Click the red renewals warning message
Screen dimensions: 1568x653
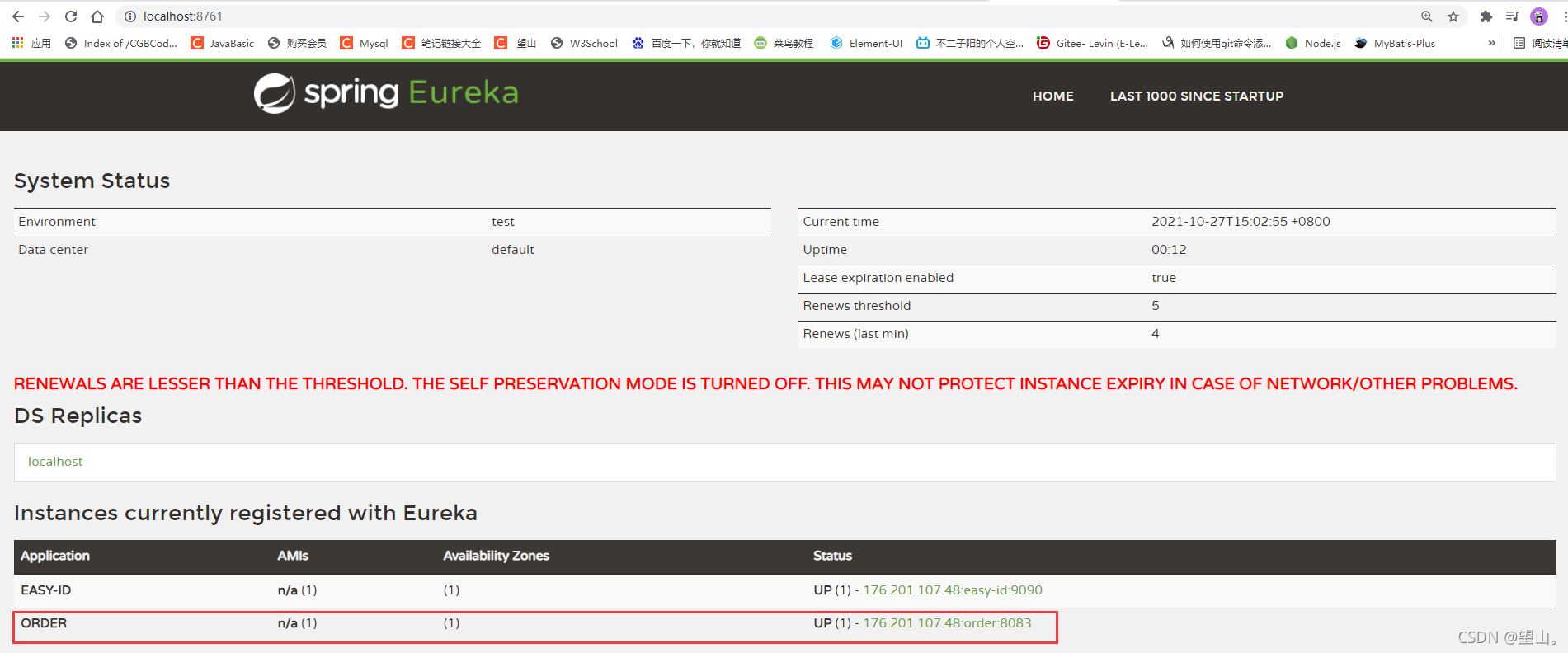point(765,384)
